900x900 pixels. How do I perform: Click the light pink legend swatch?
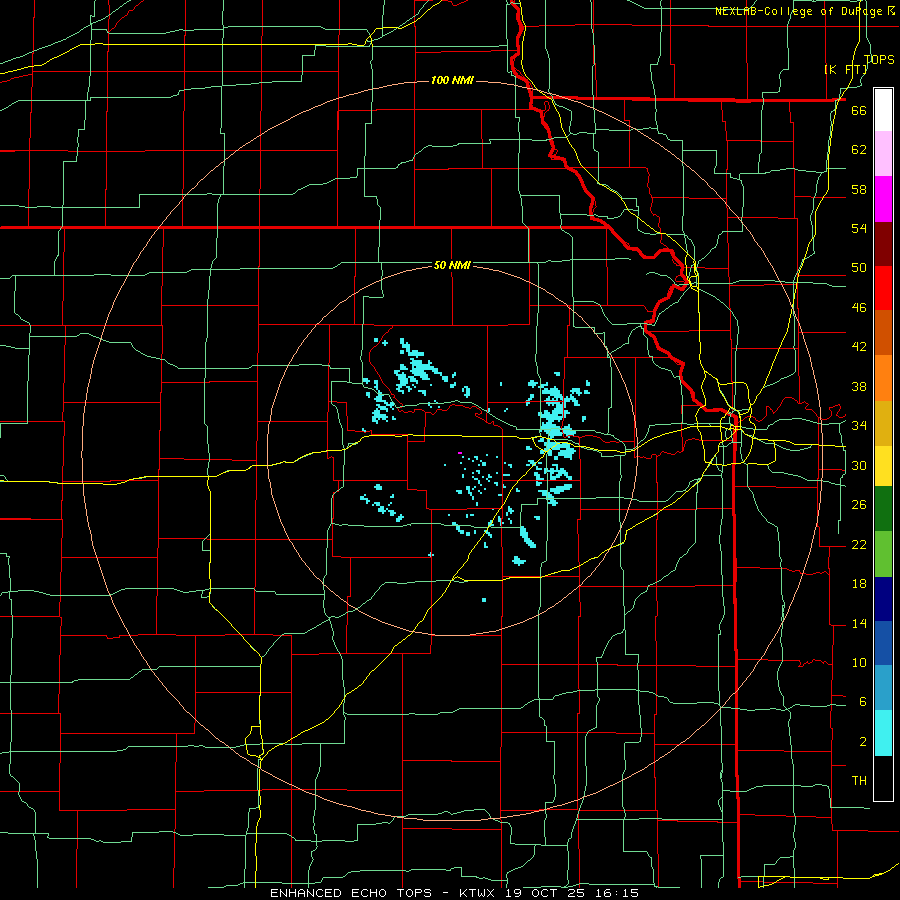(883, 154)
